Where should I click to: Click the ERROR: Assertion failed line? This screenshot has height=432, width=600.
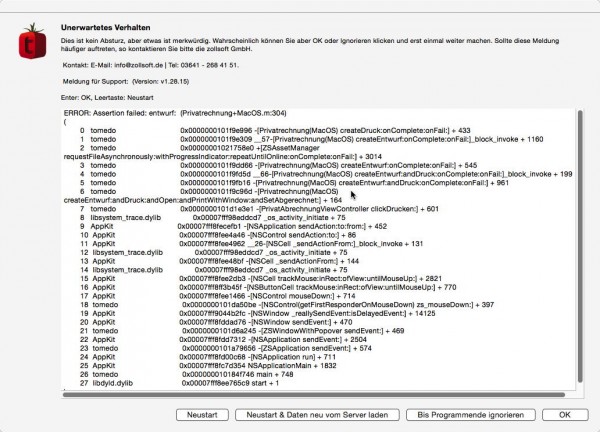pyautogui.click(x=175, y=113)
